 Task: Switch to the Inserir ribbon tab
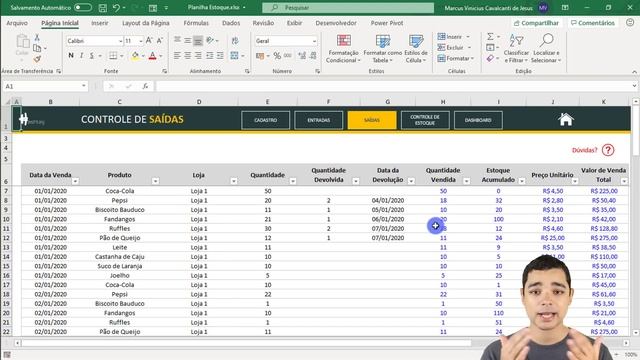pyautogui.click(x=100, y=23)
